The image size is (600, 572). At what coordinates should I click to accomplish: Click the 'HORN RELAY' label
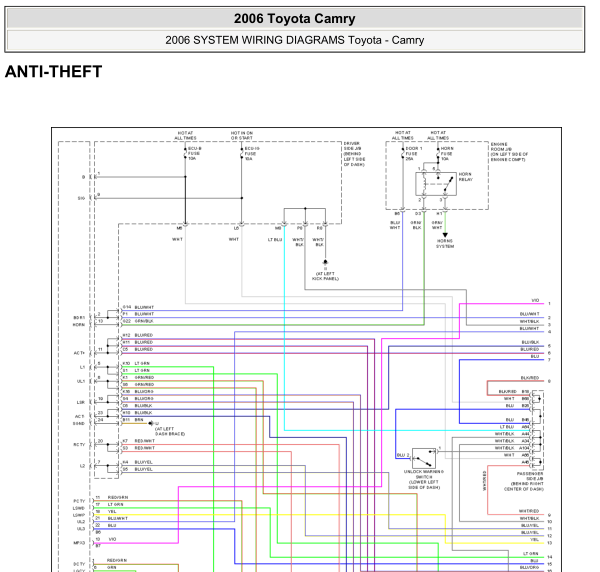[x=466, y=177]
